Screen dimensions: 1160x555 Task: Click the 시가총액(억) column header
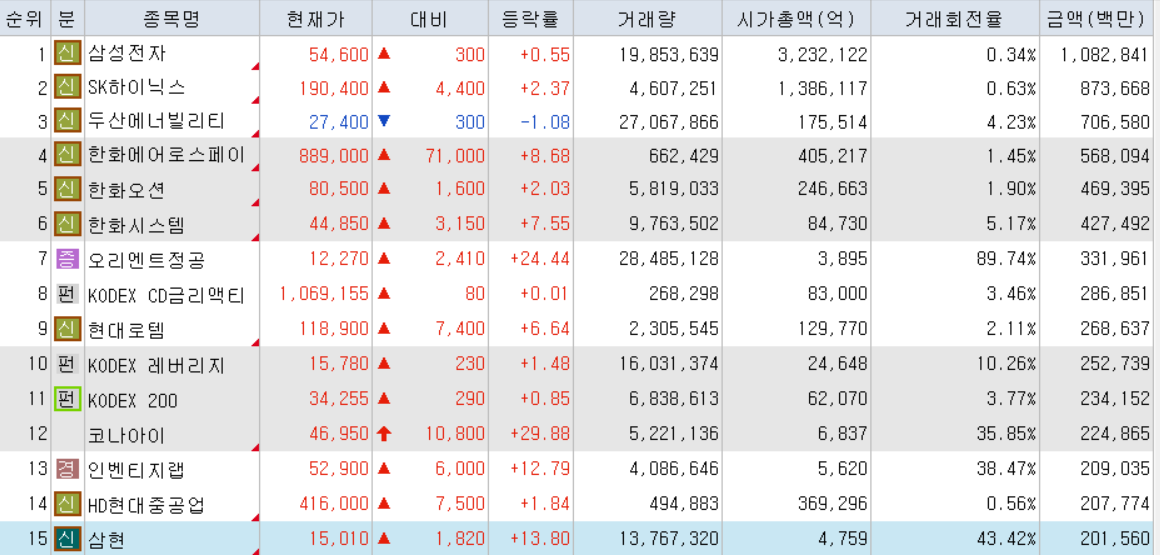(x=797, y=18)
